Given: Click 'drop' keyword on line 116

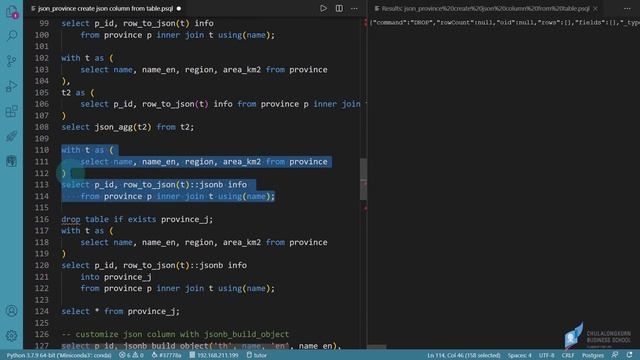Looking at the screenshot, I should pos(71,219).
